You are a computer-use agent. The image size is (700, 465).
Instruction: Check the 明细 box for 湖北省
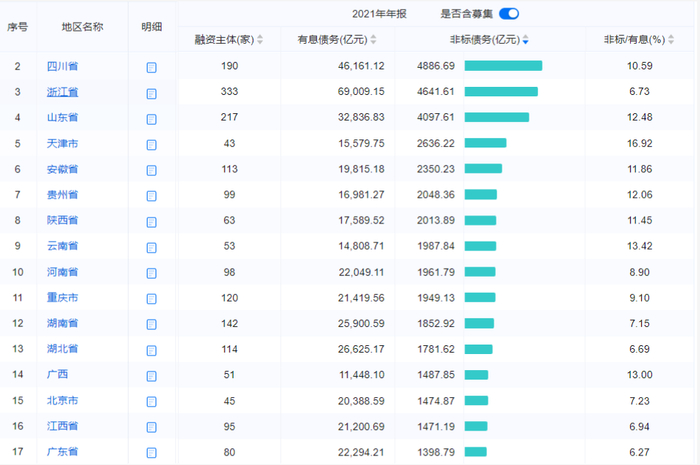[x=152, y=350]
